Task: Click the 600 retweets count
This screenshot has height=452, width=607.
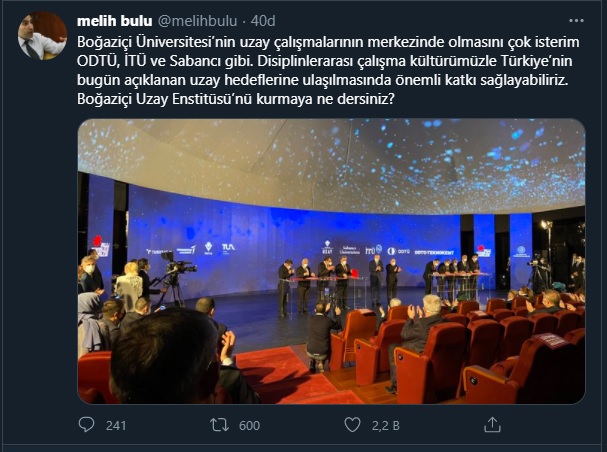Action: coord(249,426)
